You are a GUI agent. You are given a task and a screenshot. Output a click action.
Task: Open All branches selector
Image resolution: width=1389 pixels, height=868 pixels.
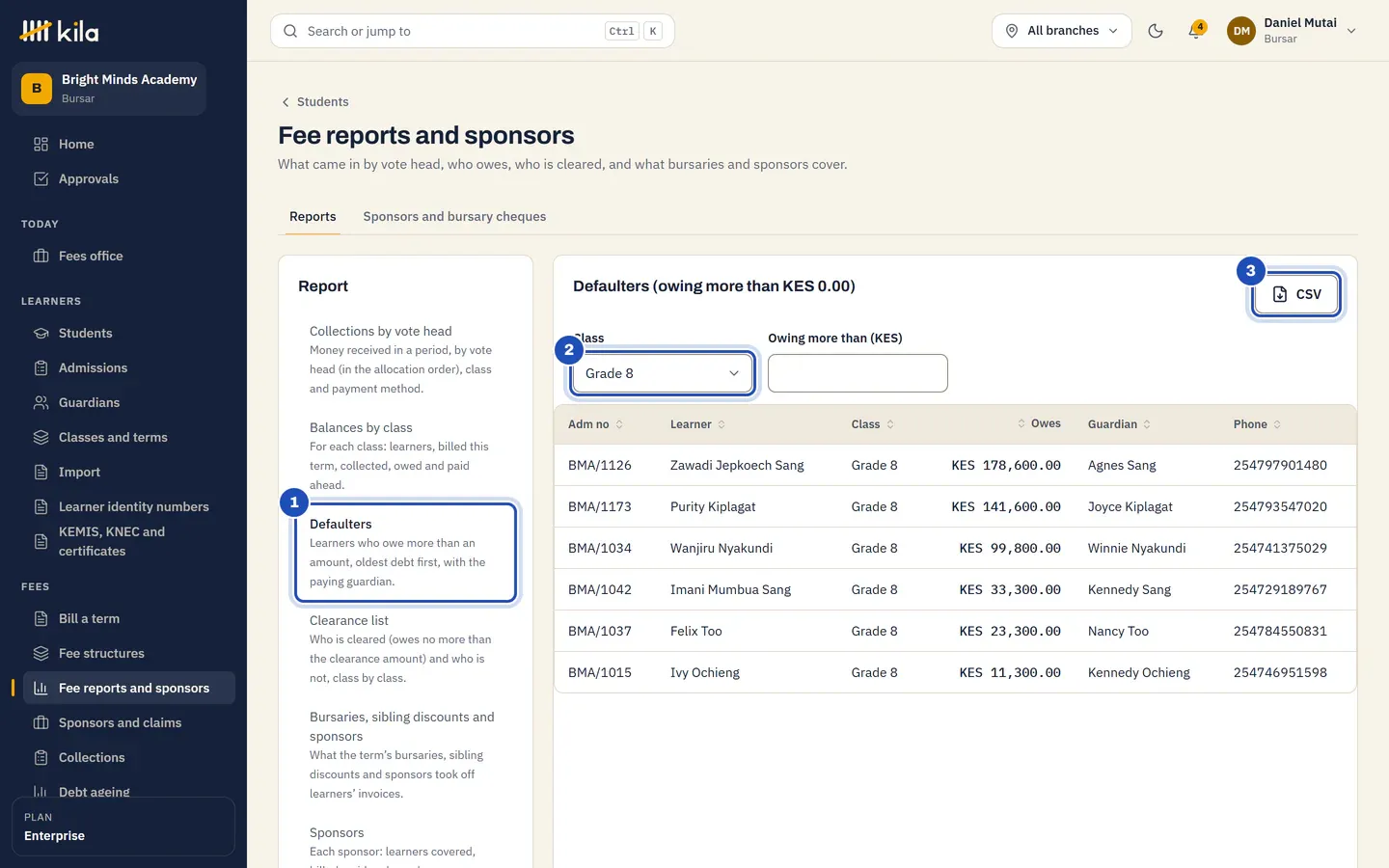1062,31
